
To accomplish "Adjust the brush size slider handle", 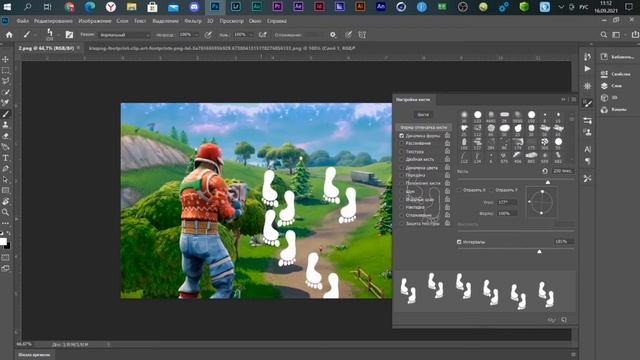I will point(548,182).
